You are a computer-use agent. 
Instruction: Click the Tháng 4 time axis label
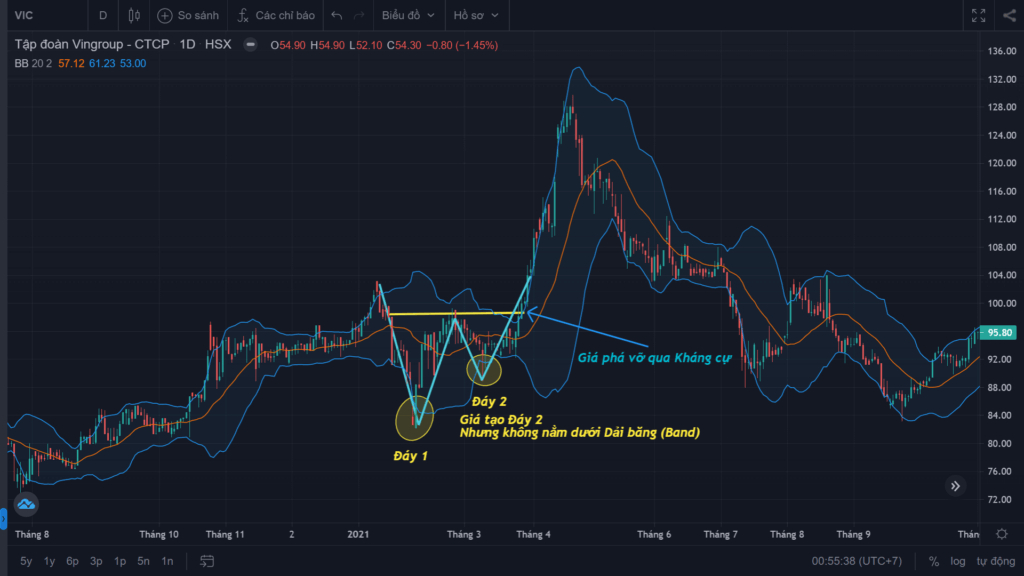pos(534,534)
